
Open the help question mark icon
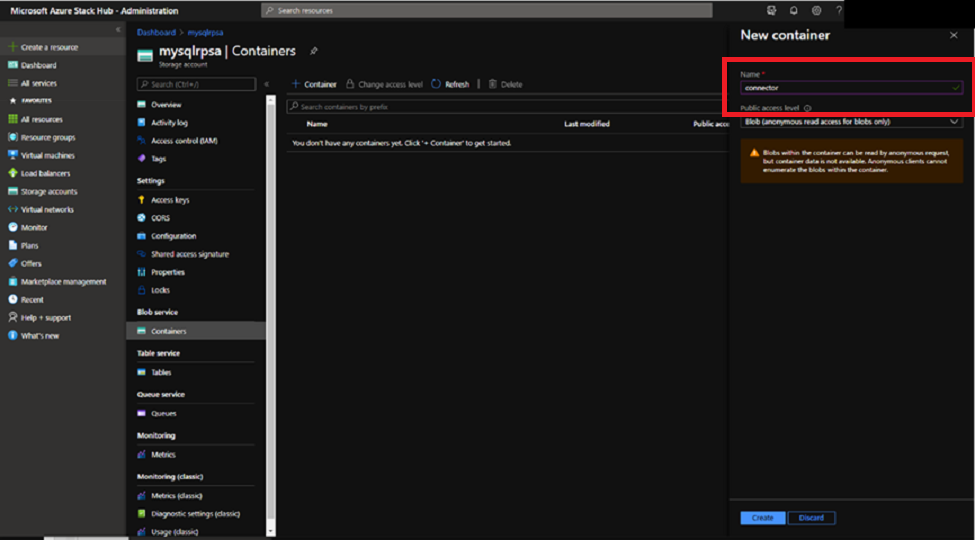pos(839,11)
